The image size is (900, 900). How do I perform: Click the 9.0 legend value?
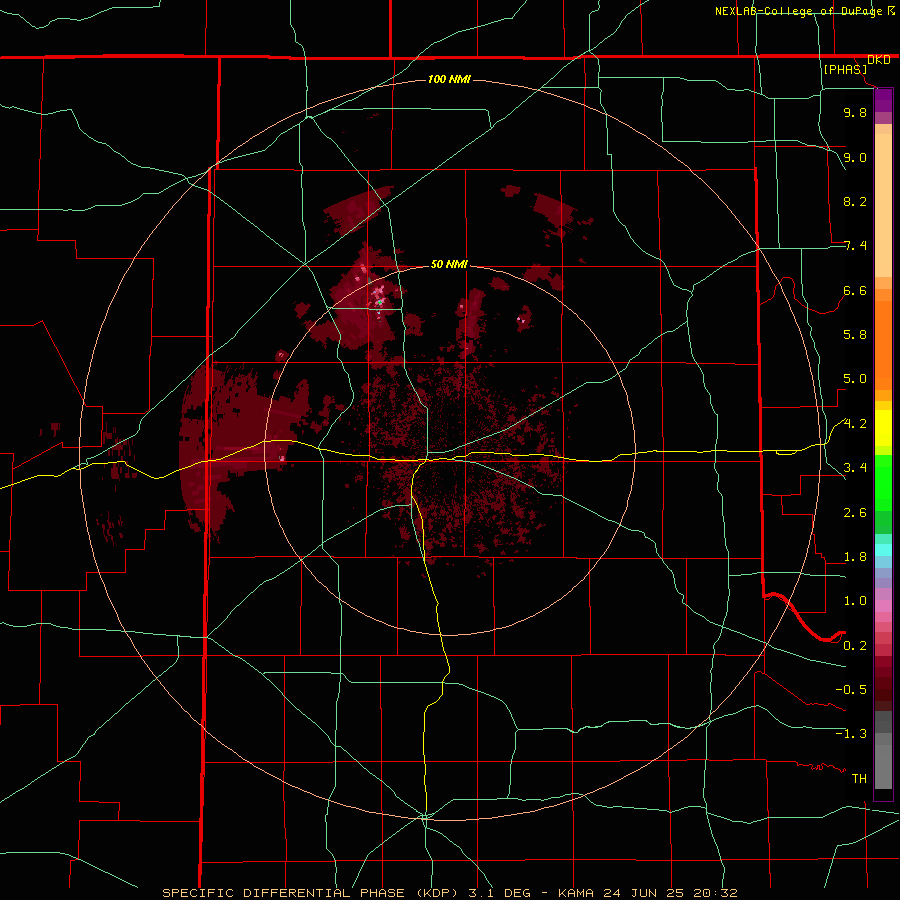pos(855,158)
